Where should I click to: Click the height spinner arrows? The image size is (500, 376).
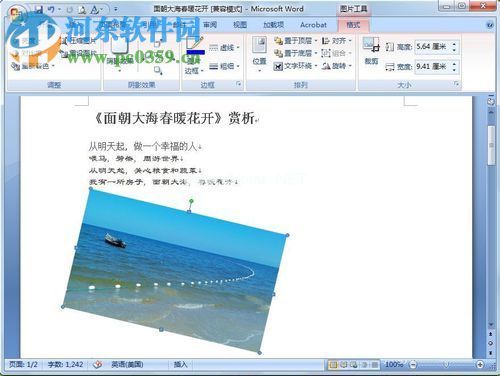click(x=454, y=47)
